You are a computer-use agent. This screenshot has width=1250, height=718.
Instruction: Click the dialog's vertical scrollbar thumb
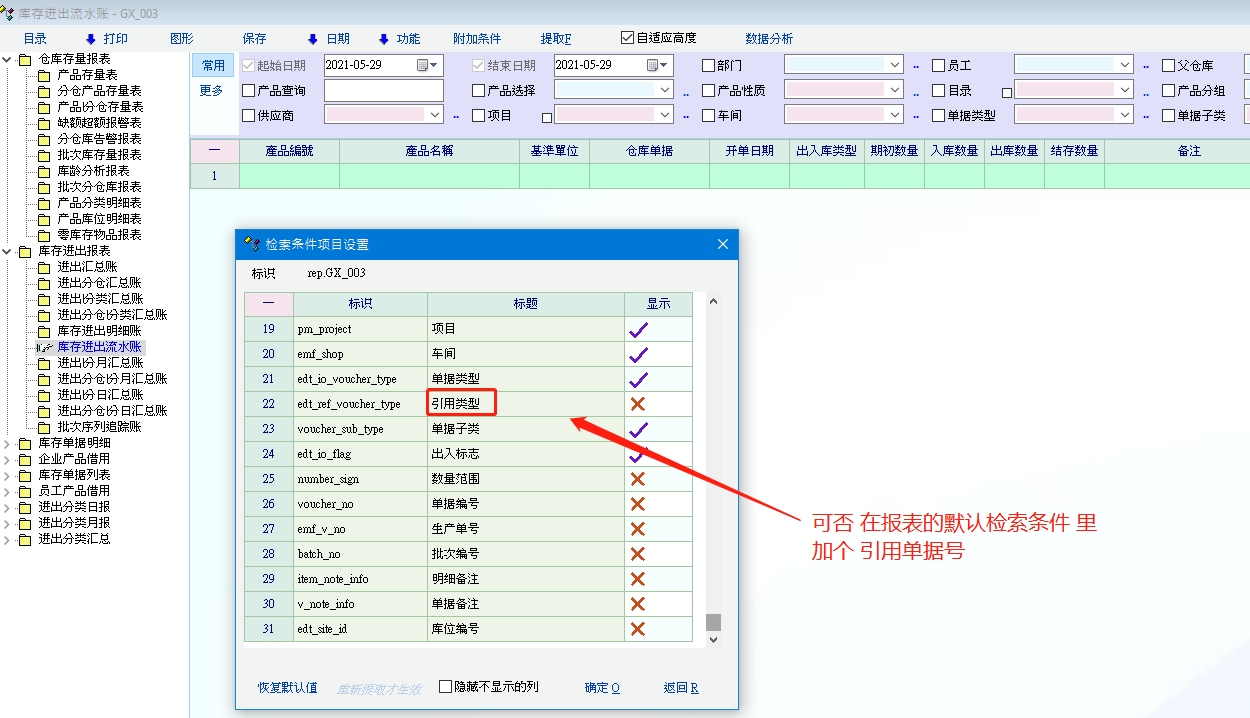tap(713, 622)
